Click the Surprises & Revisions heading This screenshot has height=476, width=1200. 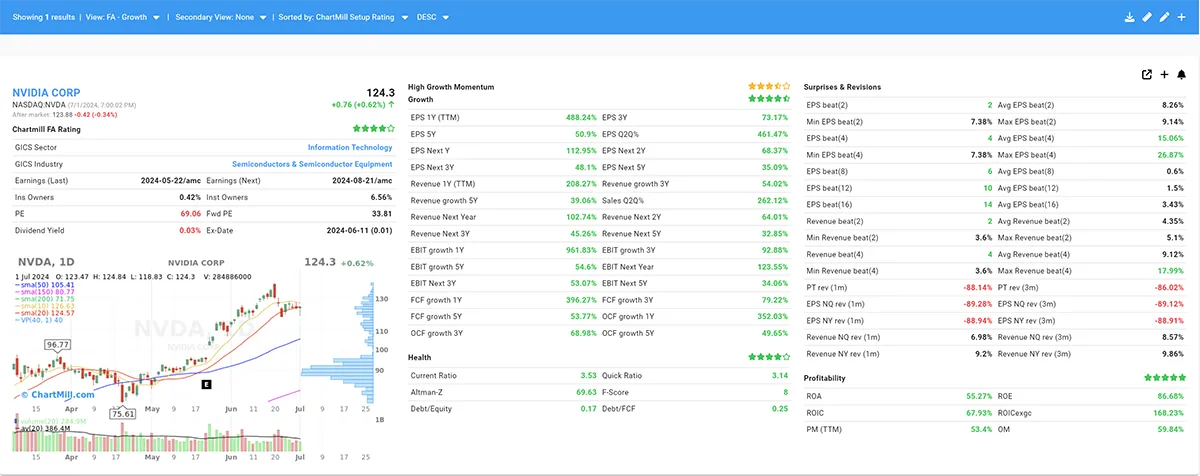pos(843,87)
